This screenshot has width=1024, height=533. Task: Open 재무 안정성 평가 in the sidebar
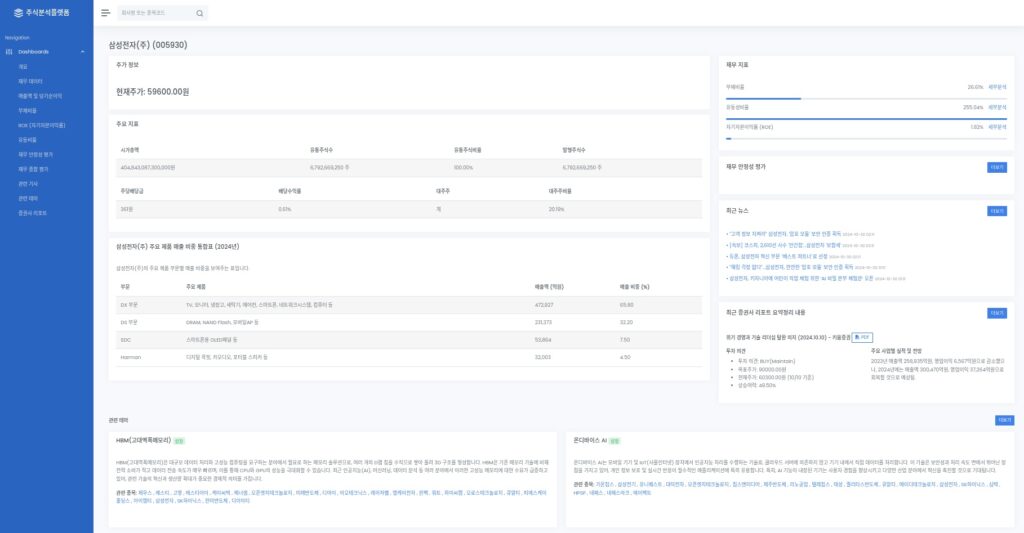pyautogui.click(x=35, y=154)
